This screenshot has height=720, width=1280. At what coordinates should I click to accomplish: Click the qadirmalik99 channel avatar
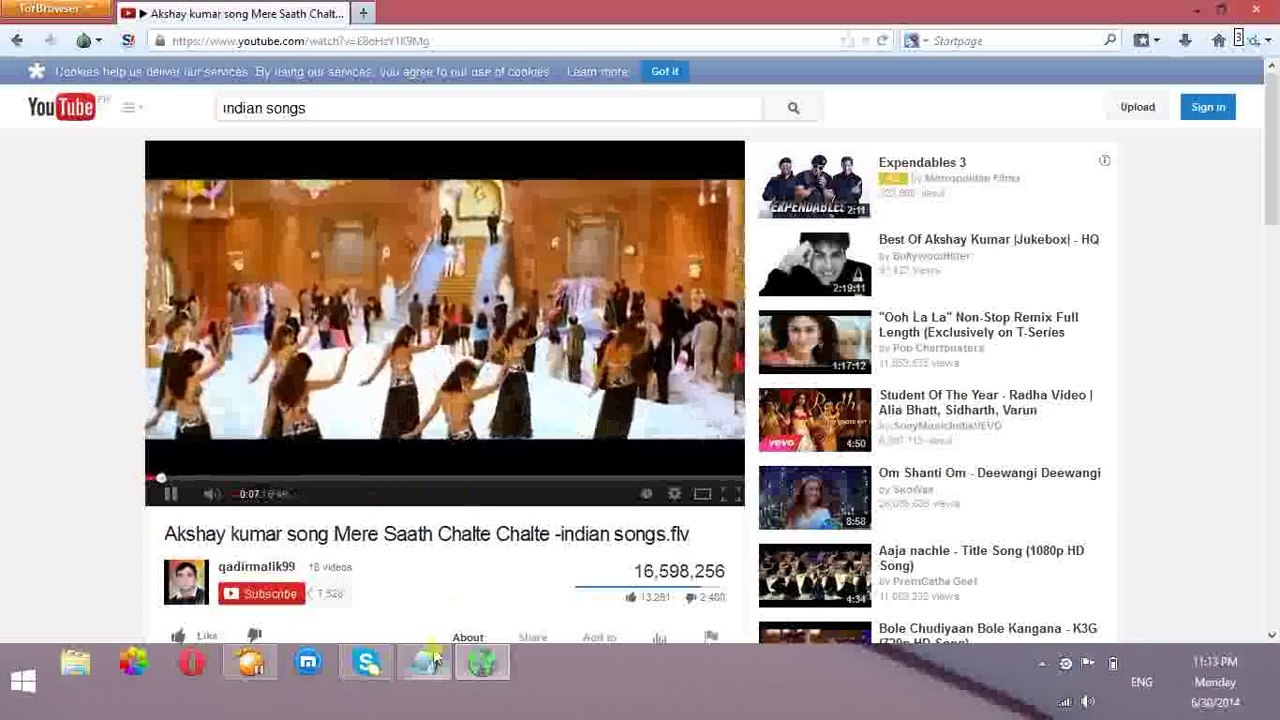(x=186, y=582)
